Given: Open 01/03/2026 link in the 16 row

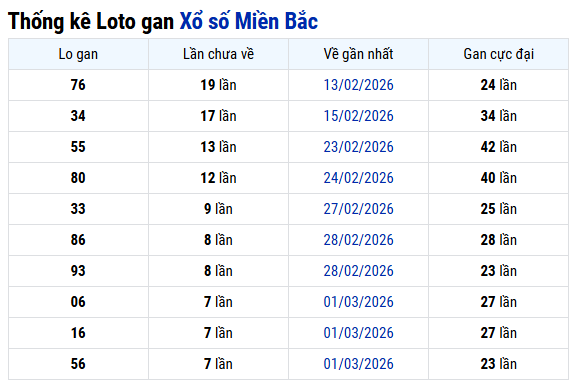Looking at the screenshot, I should pos(358,333).
